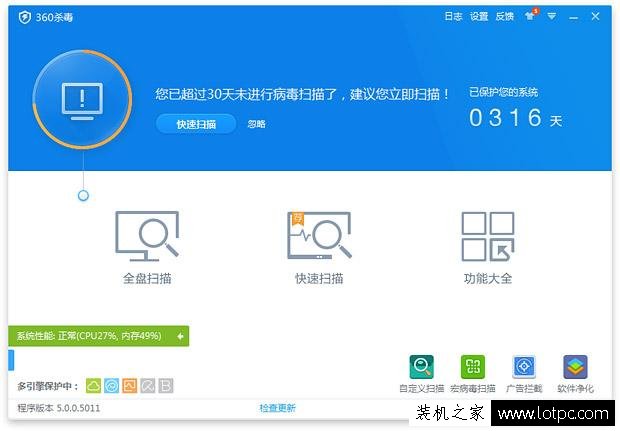Click the 系统性能 status green bar
The height and width of the screenshot is (431, 620).
point(98,336)
